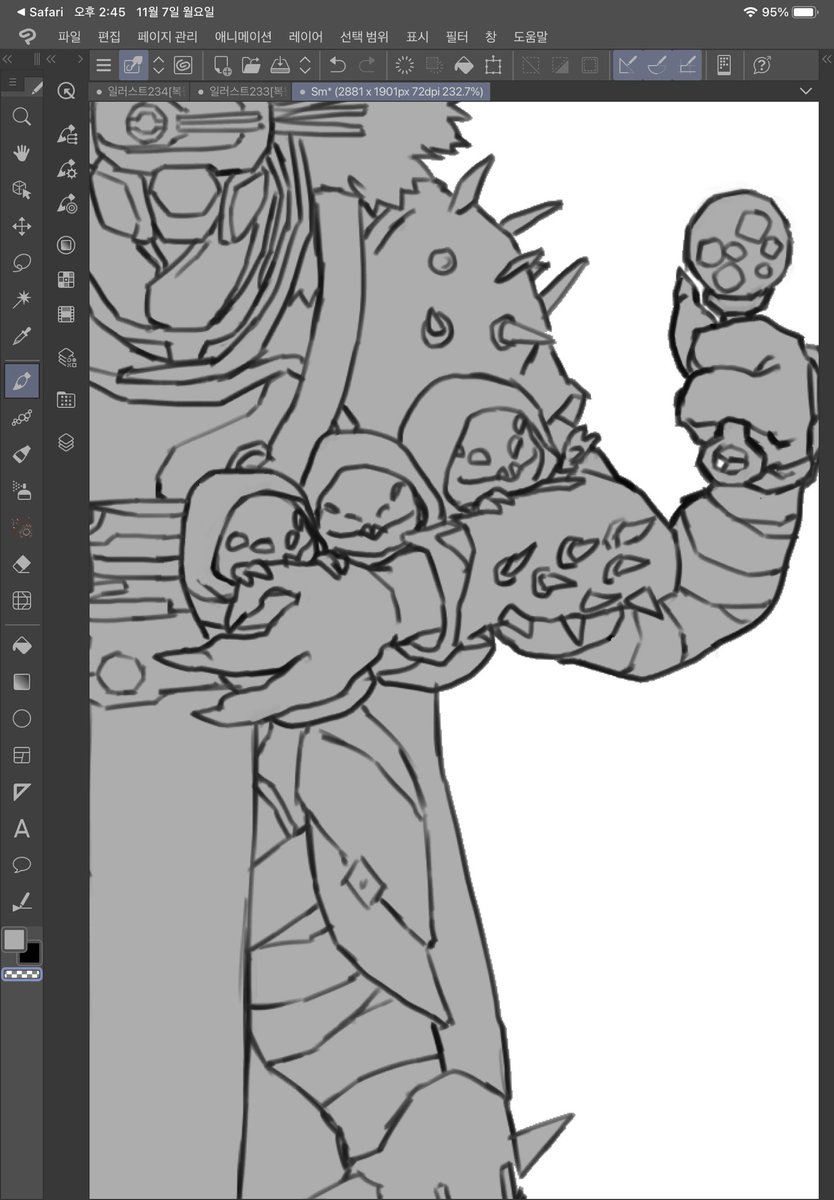Select the Eraser tool
Screen dimensions: 834x1200
(x=21, y=564)
